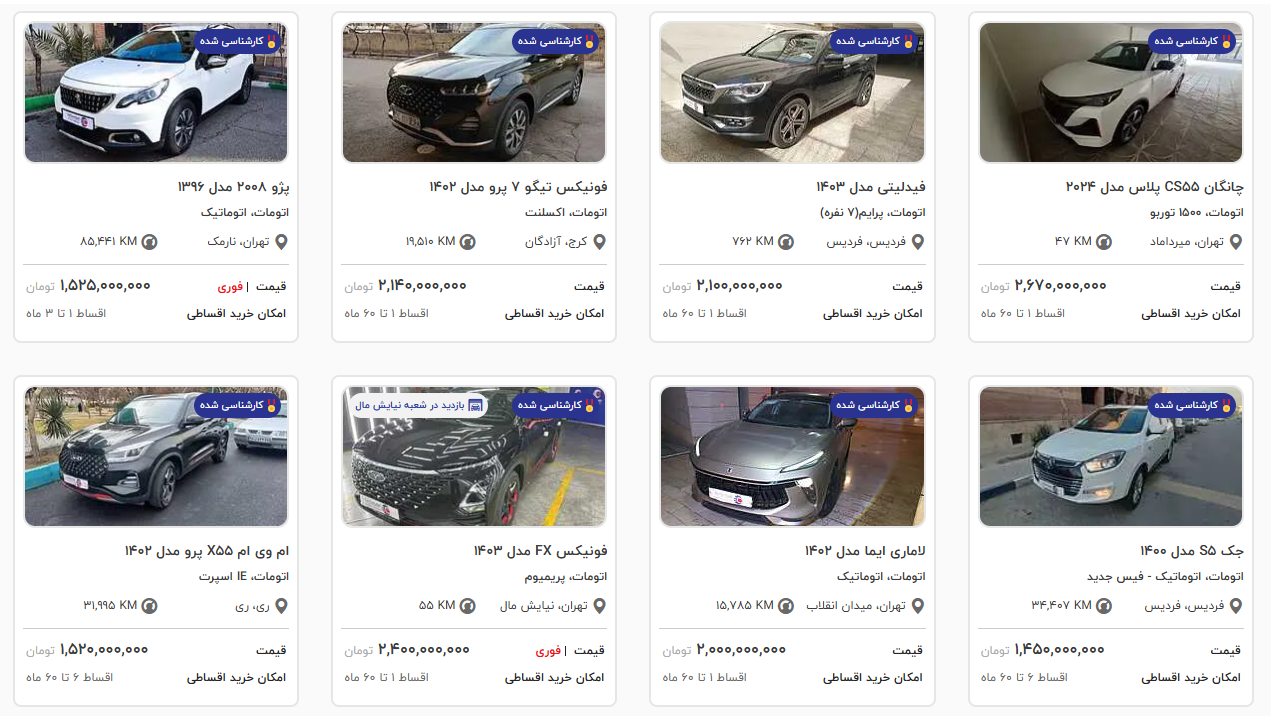View the white Peugeot 2008 photo
Viewport: 1271px width, 716px height.
pyautogui.click(x=156, y=93)
